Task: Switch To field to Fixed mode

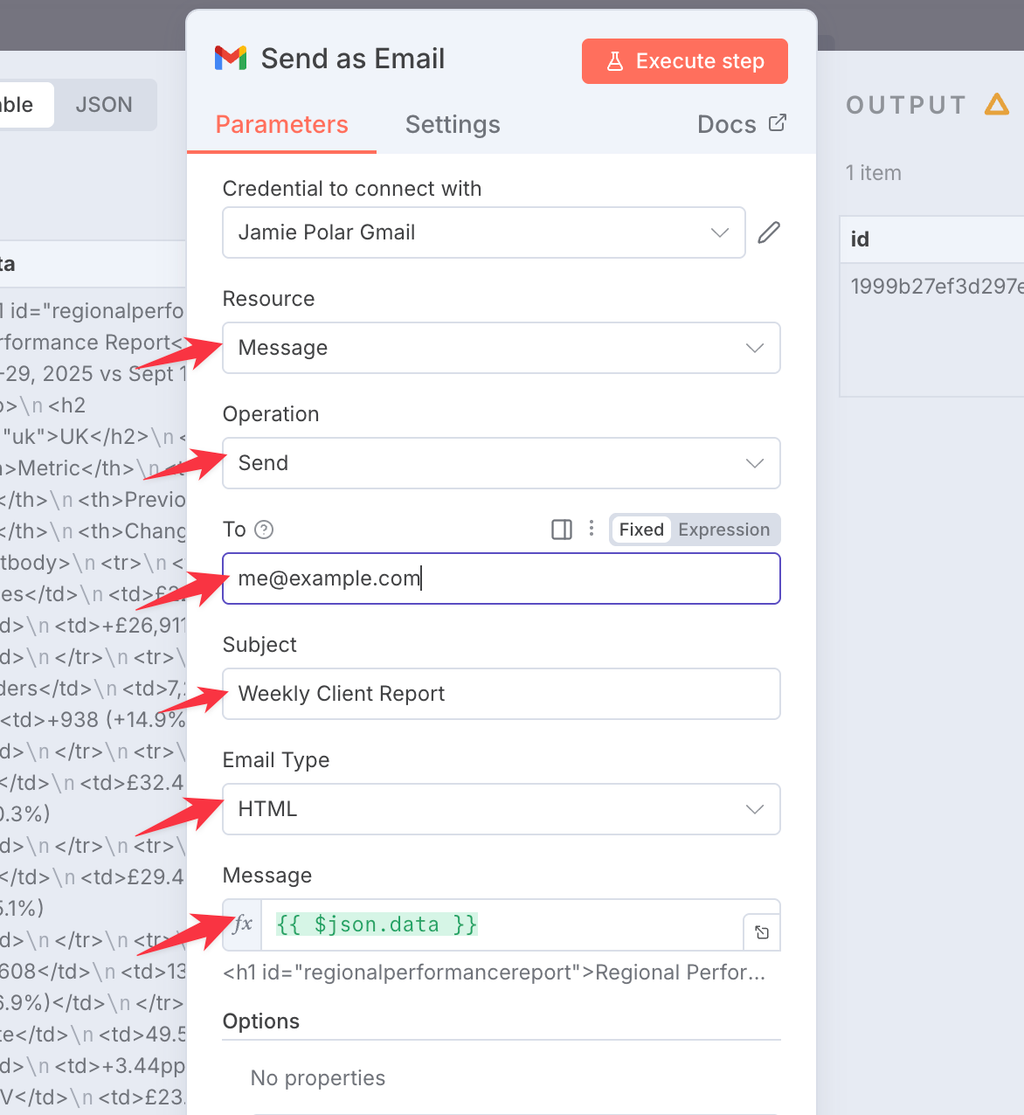Action: pos(641,530)
